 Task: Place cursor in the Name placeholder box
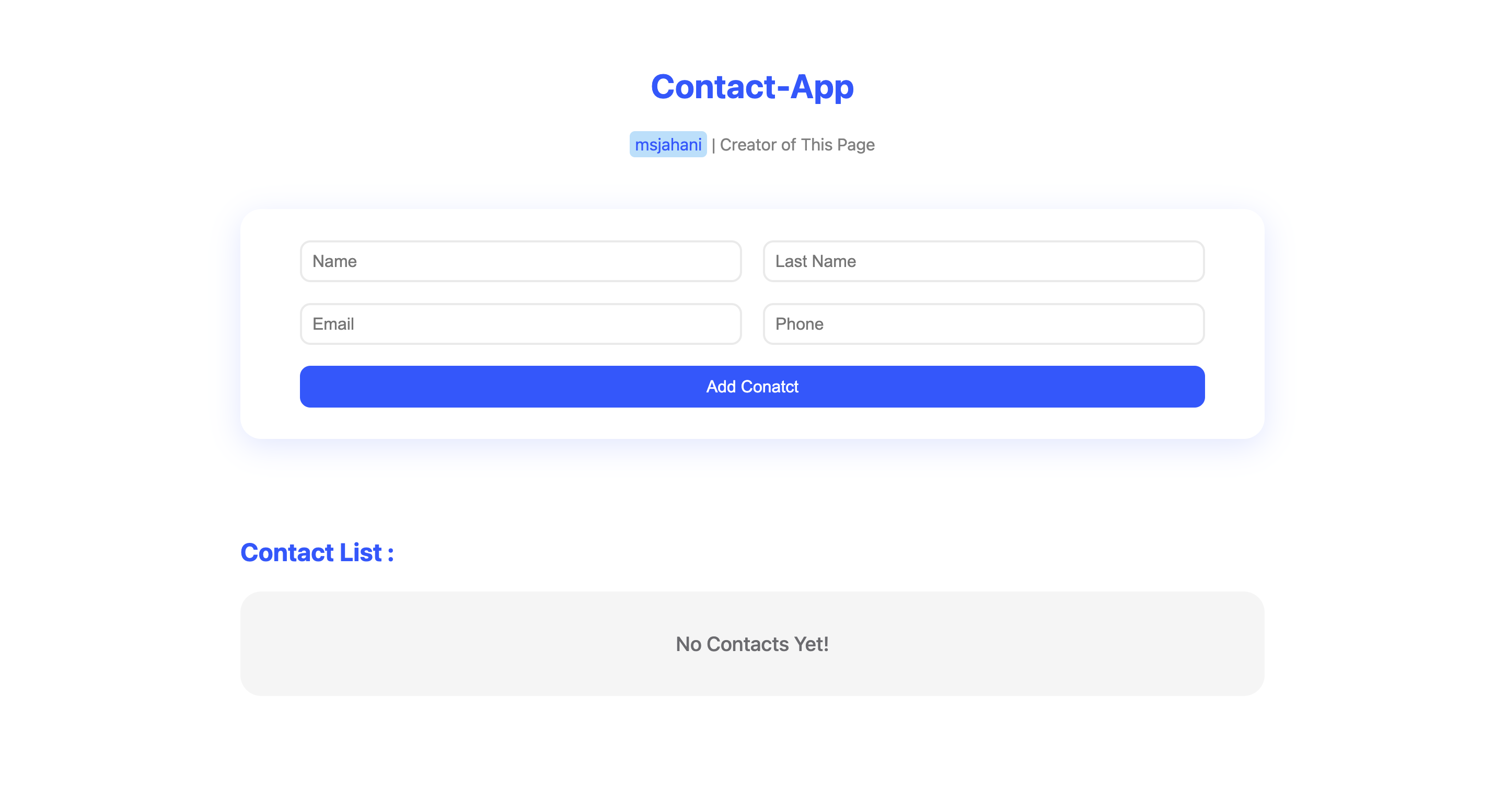click(520, 261)
